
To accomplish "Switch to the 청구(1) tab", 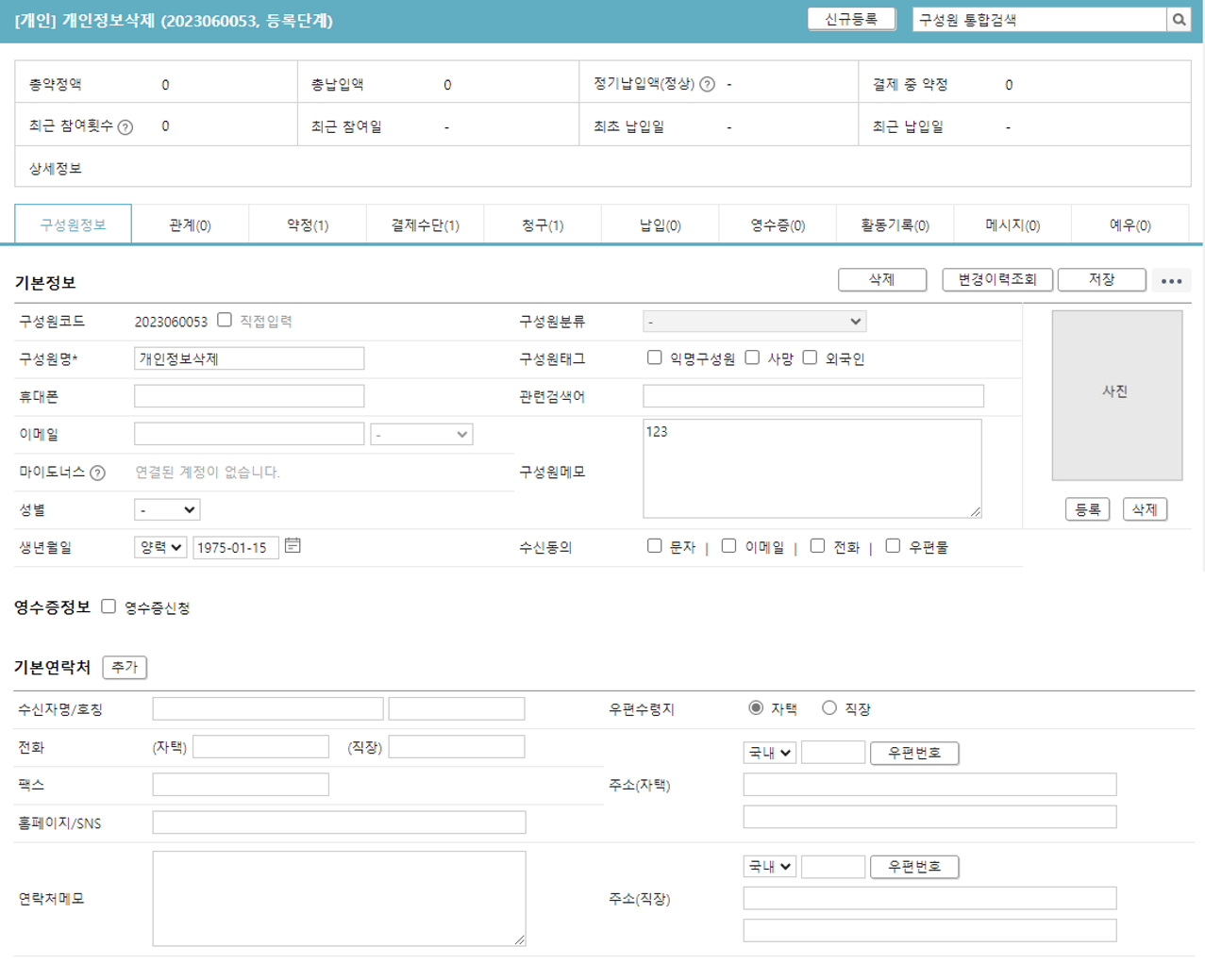I will tap(543, 224).
